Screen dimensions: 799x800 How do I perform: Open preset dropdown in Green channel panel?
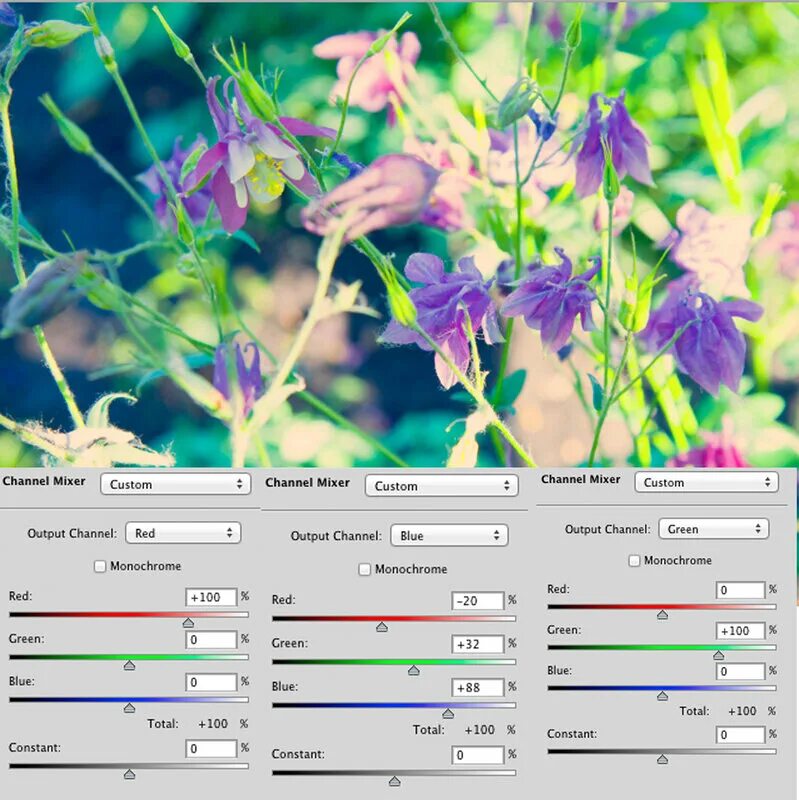707,482
